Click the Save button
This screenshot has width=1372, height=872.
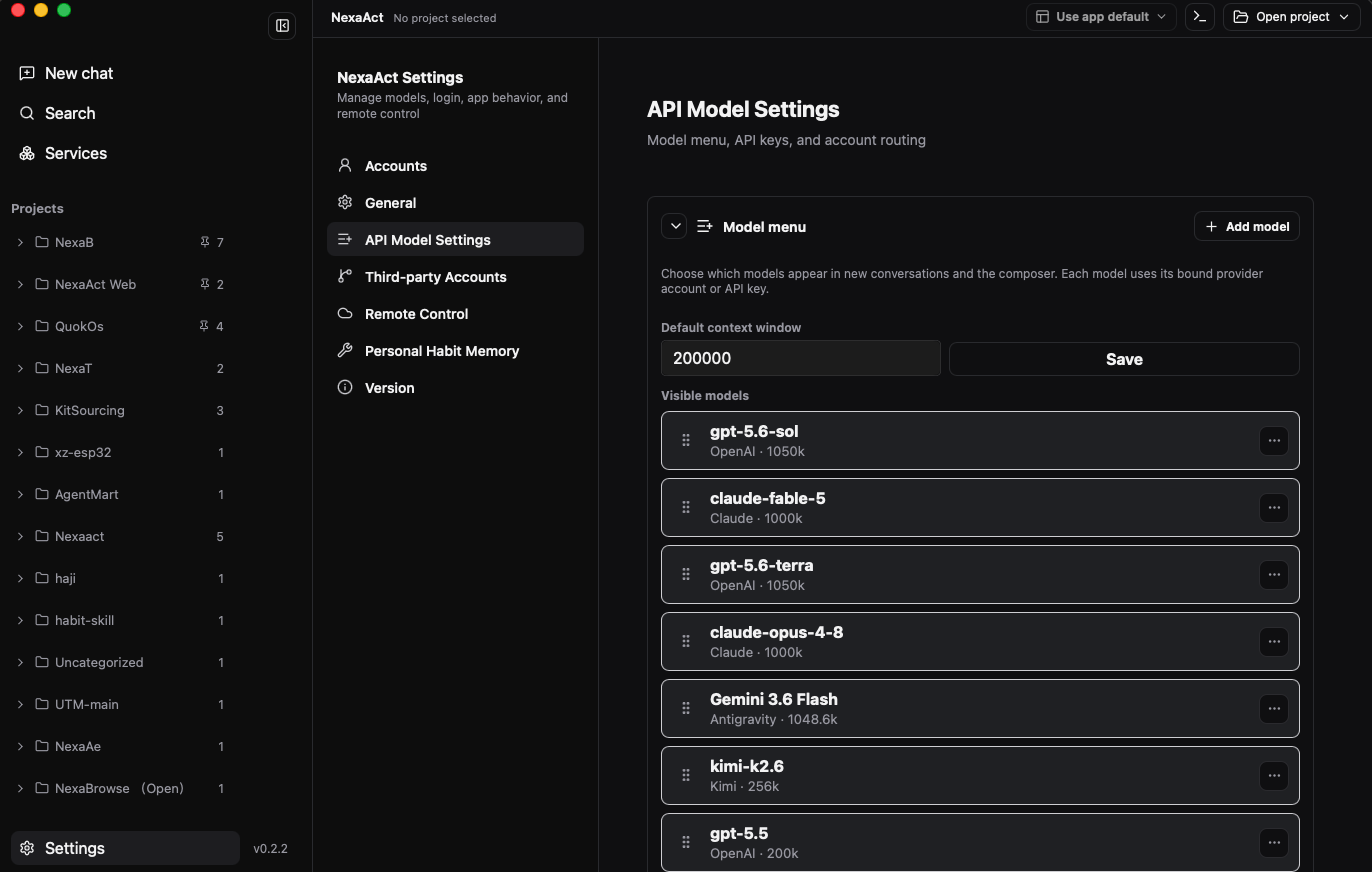(x=1124, y=359)
